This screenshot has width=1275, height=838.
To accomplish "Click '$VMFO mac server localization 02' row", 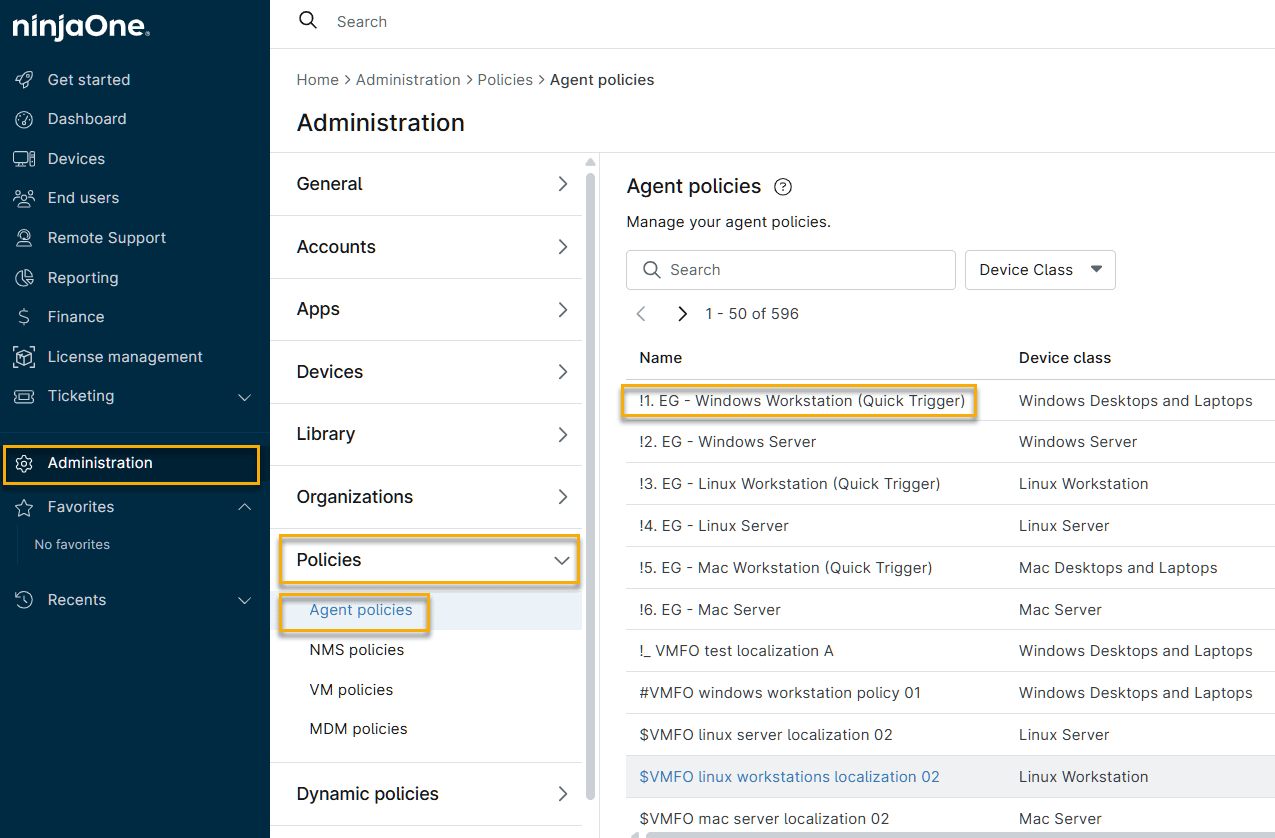I will pos(764,819).
